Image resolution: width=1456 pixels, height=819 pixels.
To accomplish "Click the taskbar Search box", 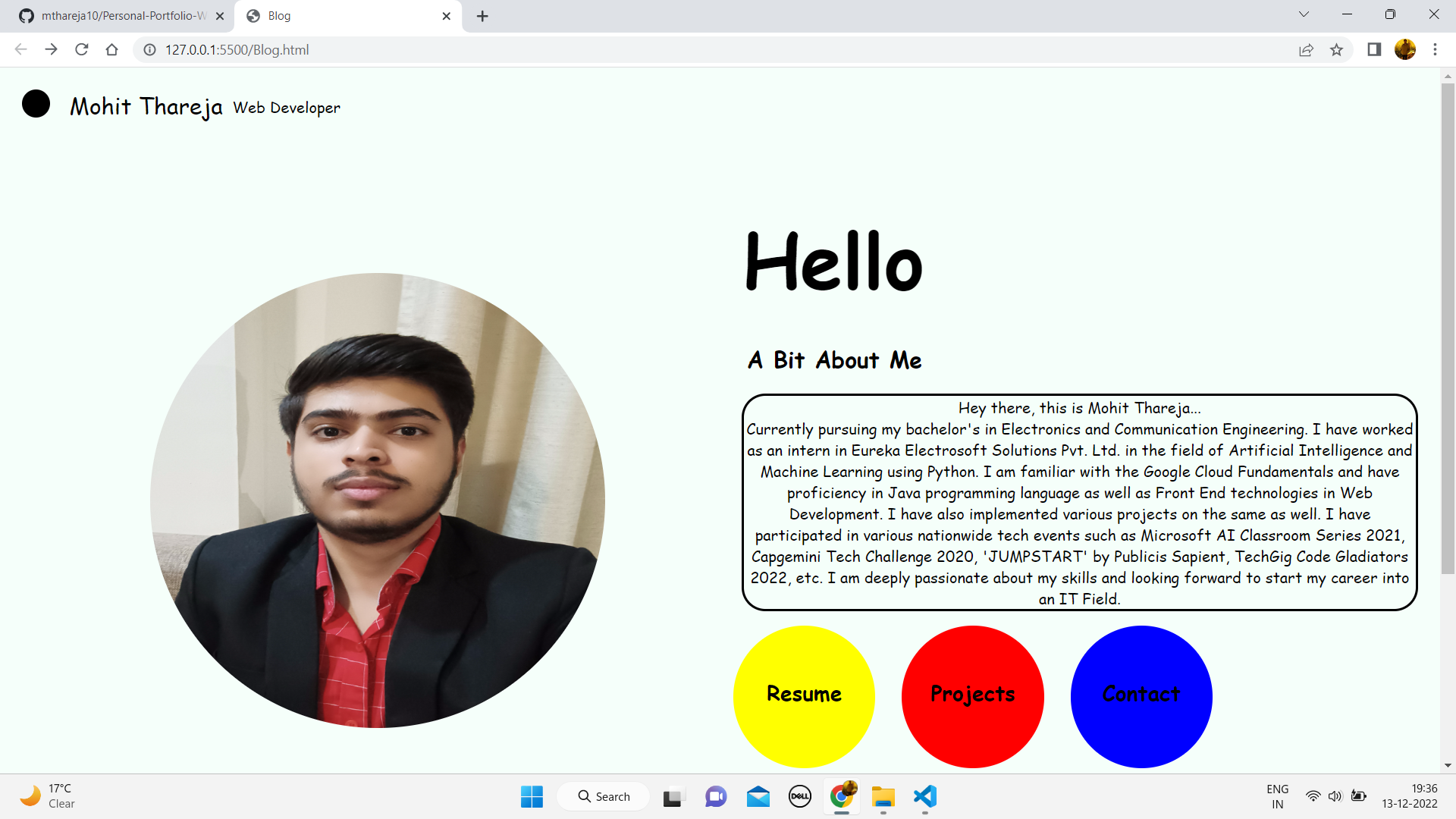I will (x=604, y=796).
